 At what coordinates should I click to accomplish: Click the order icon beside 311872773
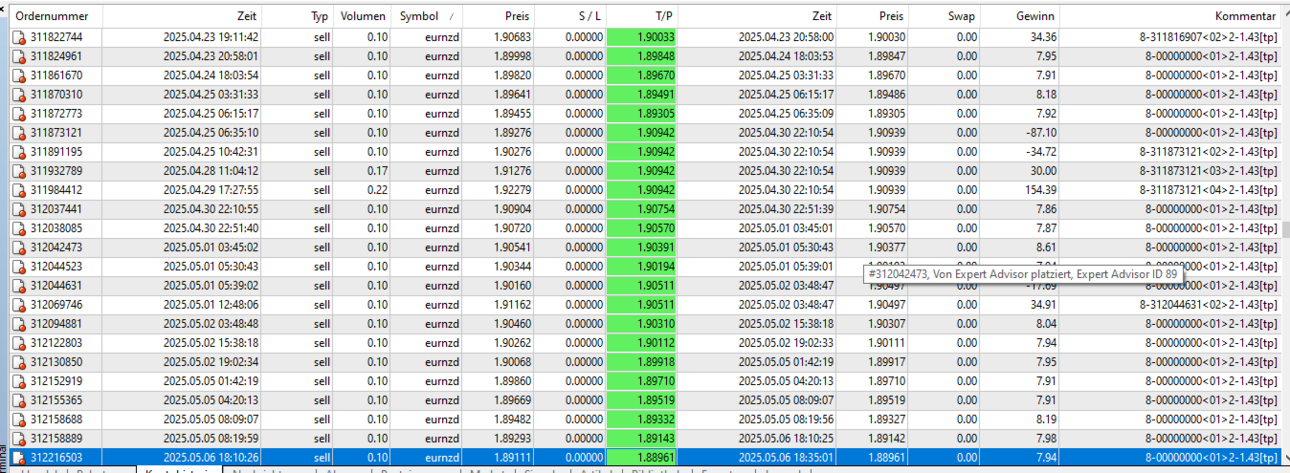coord(18,114)
